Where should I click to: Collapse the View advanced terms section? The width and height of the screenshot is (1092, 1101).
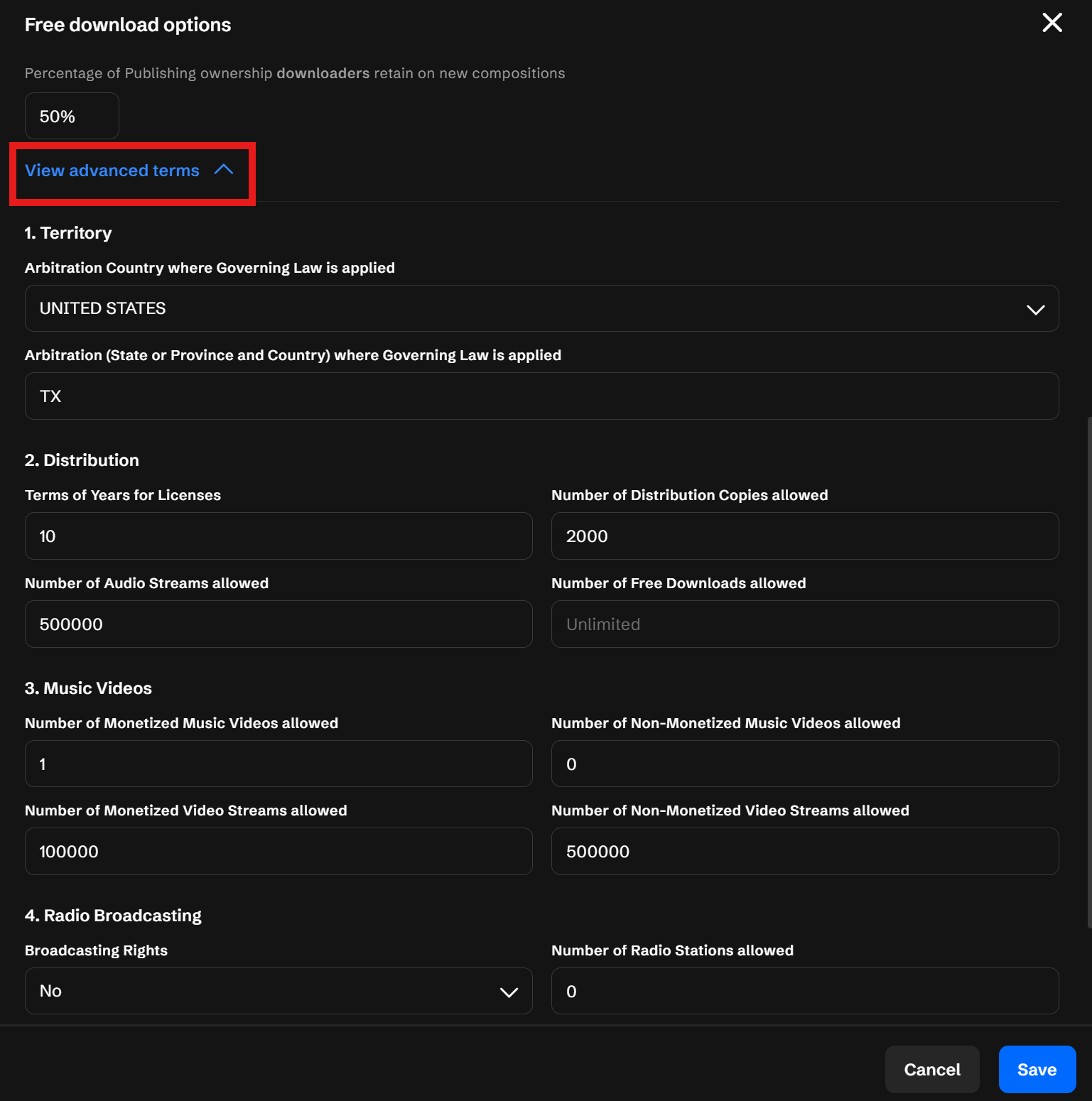tap(112, 170)
